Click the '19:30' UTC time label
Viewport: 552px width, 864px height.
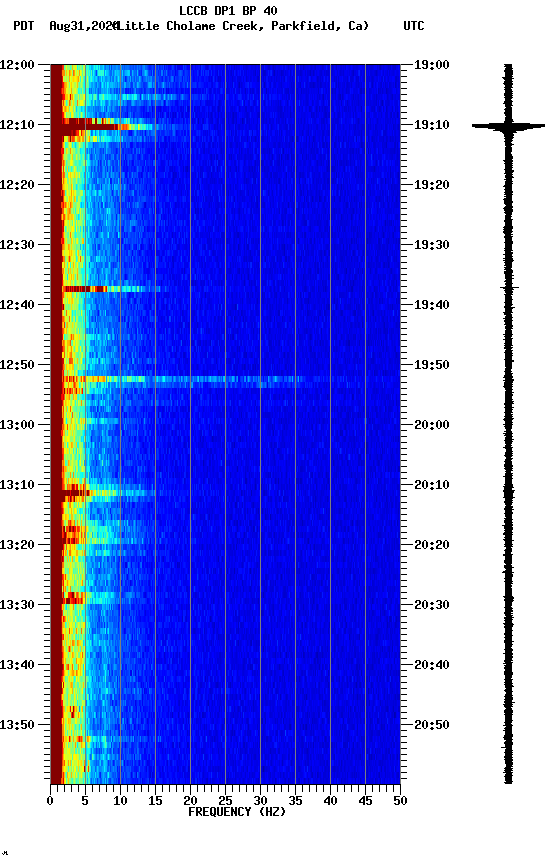click(x=432, y=245)
